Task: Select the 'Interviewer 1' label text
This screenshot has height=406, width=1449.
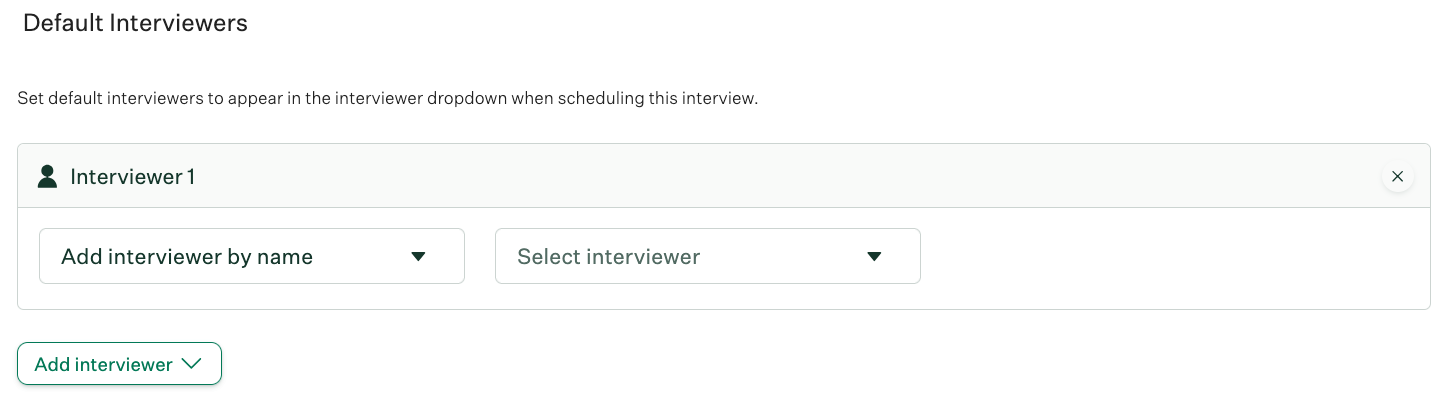Action: [x=132, y=177]
